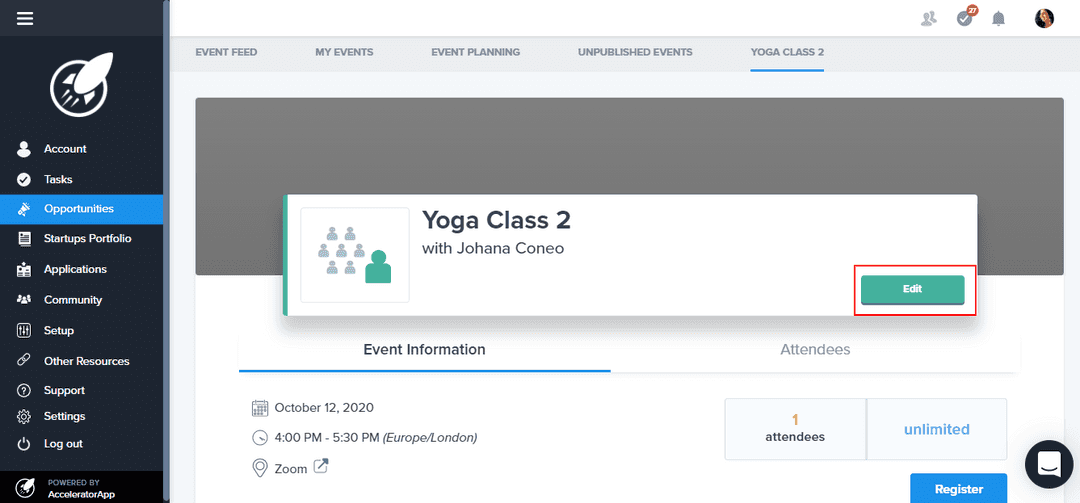Click the Edit button
The height and width of the screenshot is (503, 1080).
(912, 289)
